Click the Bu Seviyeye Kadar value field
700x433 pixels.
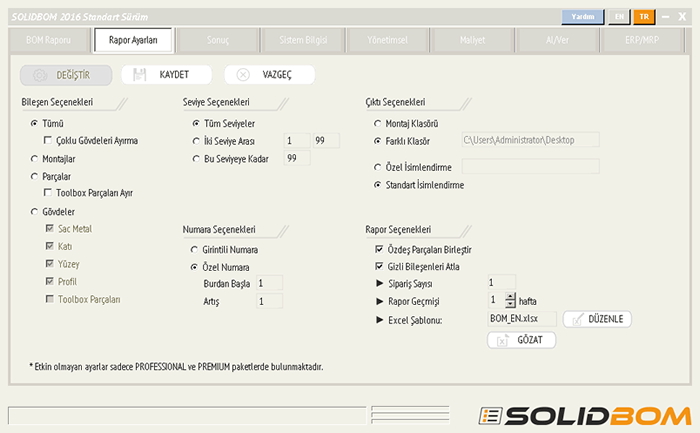[x=297, y=158]
